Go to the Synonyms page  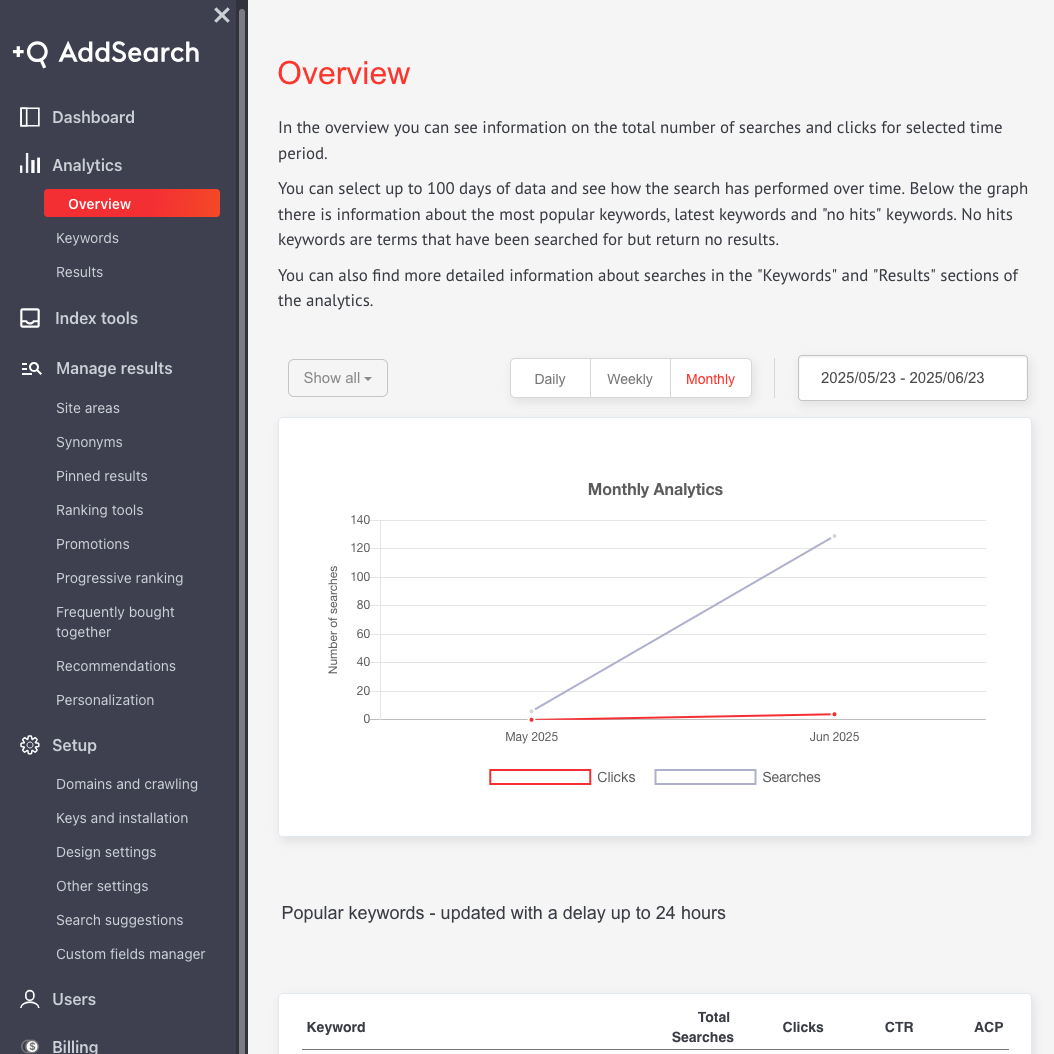point(89,442)
